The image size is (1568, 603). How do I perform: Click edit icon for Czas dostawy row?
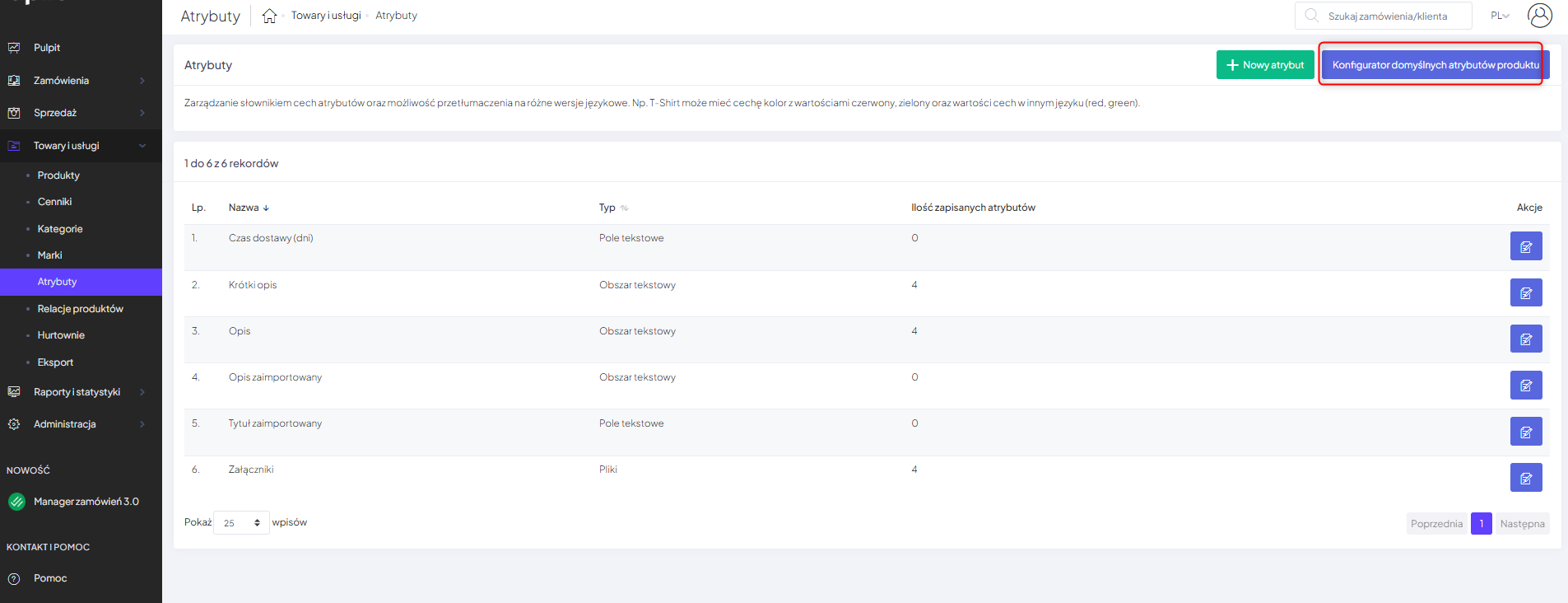click(1525, 246)
